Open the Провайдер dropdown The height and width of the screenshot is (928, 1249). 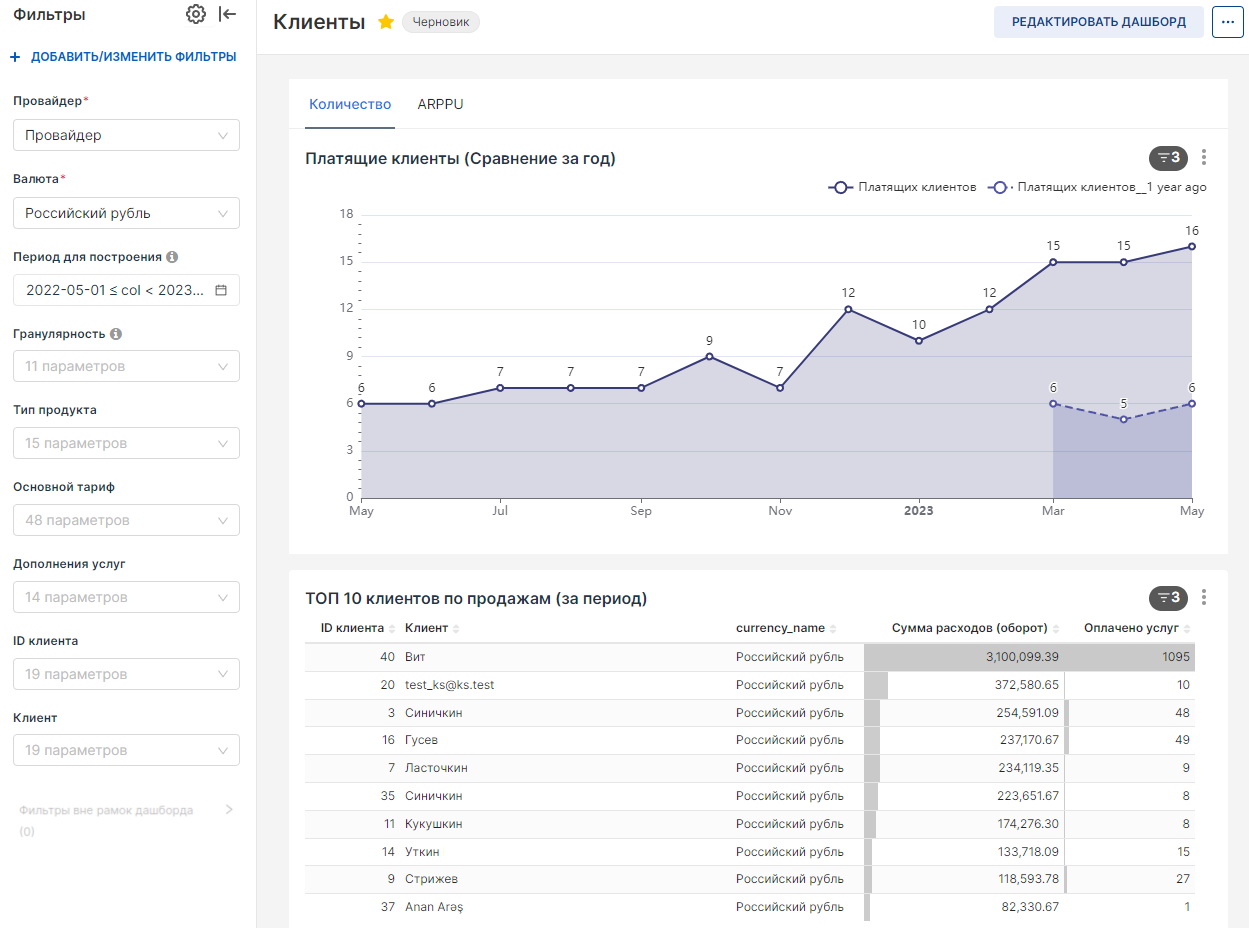click(x=126, y=135)
